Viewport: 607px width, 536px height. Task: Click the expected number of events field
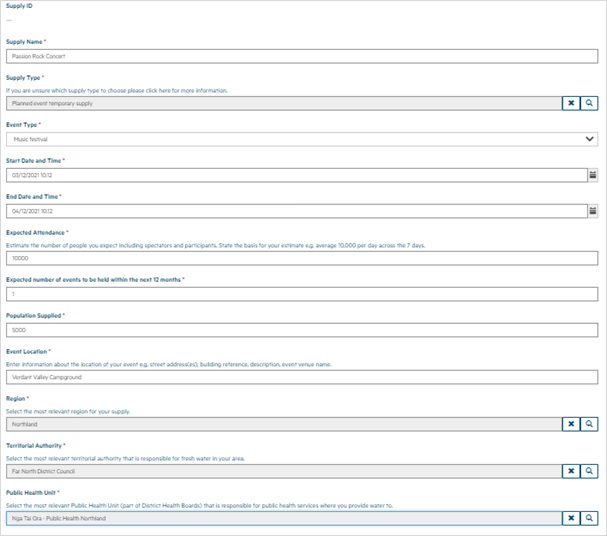pos(300,294)
